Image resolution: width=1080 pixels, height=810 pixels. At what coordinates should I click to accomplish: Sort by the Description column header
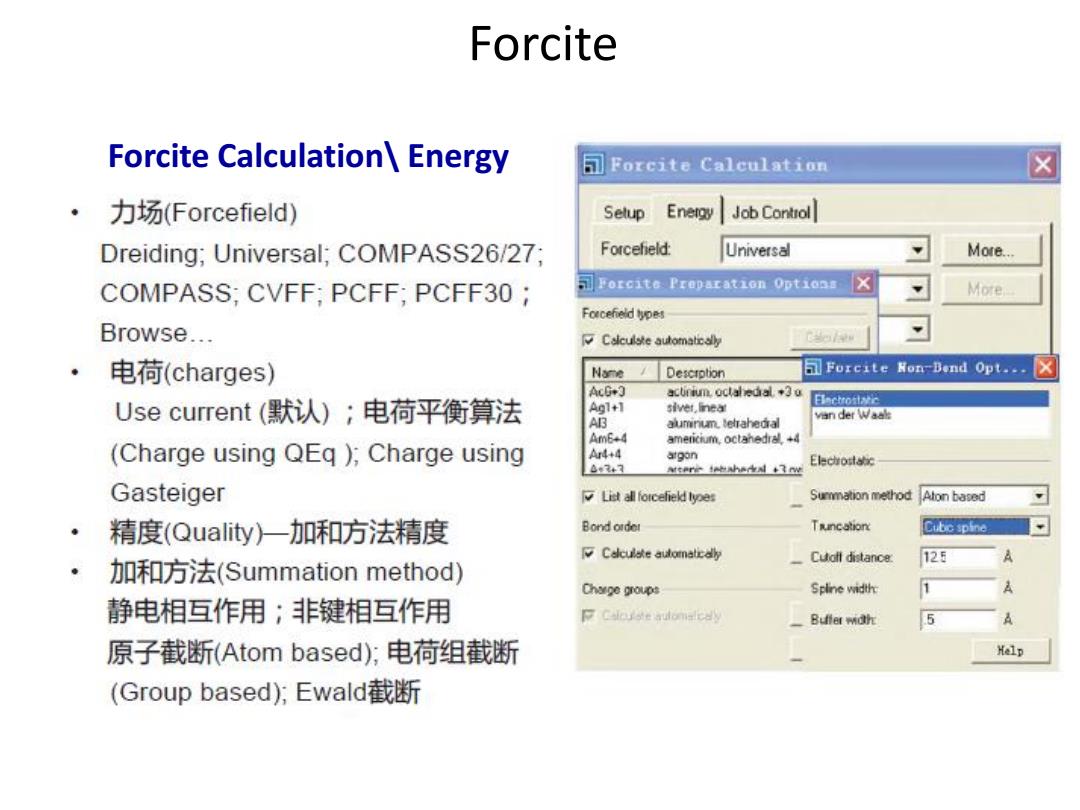coord(731,373)
